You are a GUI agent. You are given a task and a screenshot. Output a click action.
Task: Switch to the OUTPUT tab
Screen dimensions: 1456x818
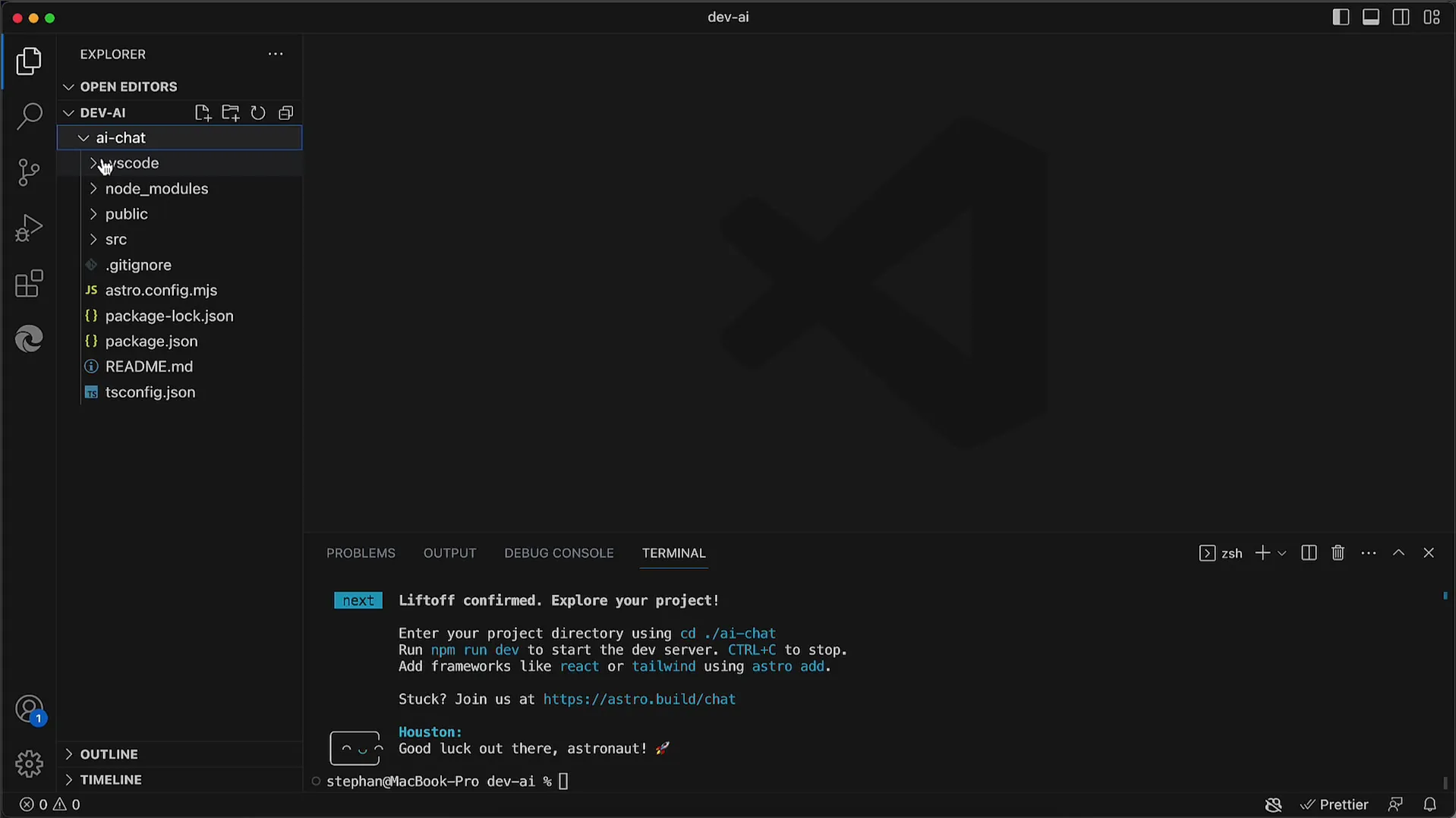(449, 553)
